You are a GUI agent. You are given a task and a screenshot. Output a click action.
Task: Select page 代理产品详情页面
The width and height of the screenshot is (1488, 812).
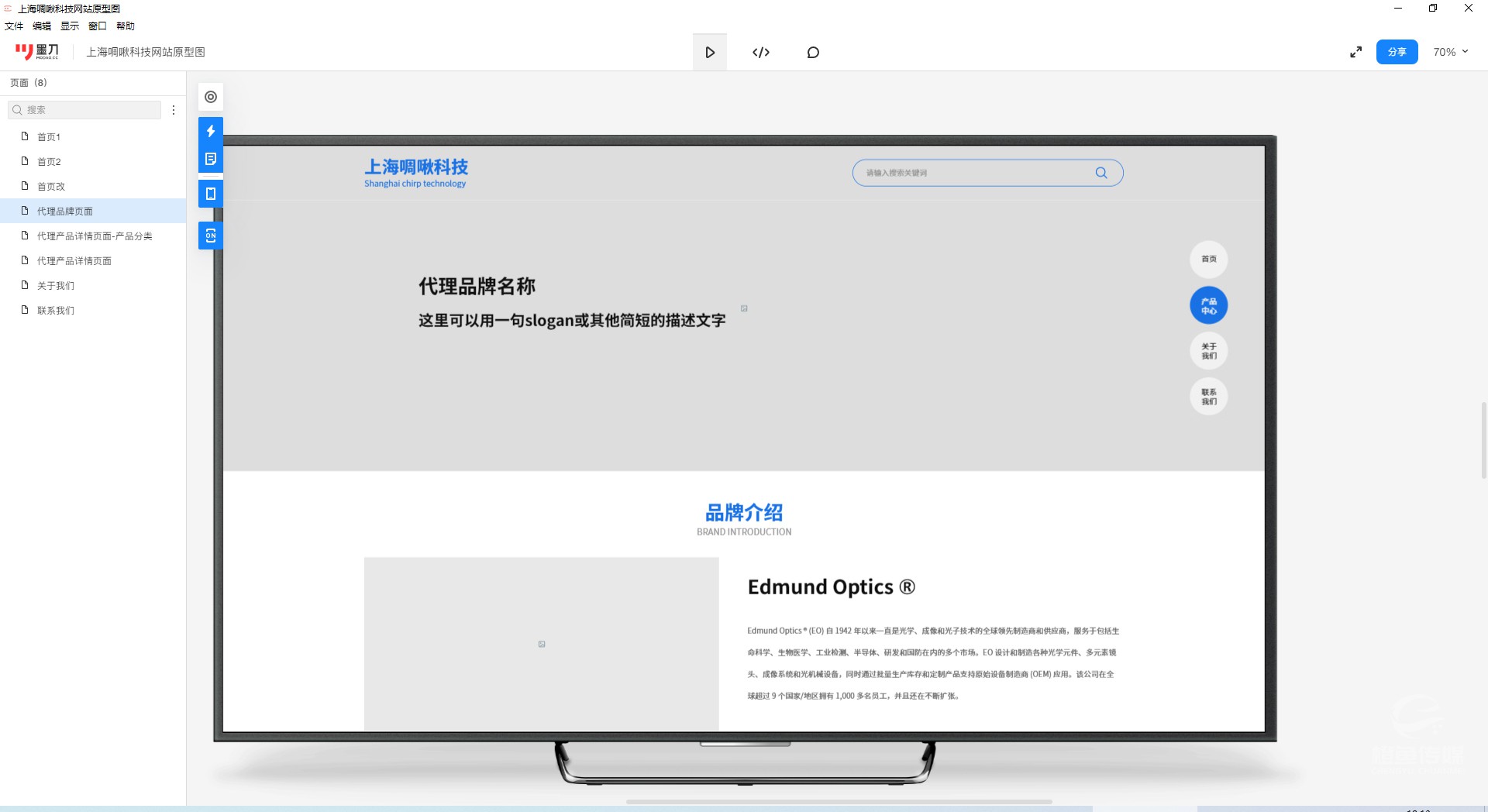pos(93,260)
